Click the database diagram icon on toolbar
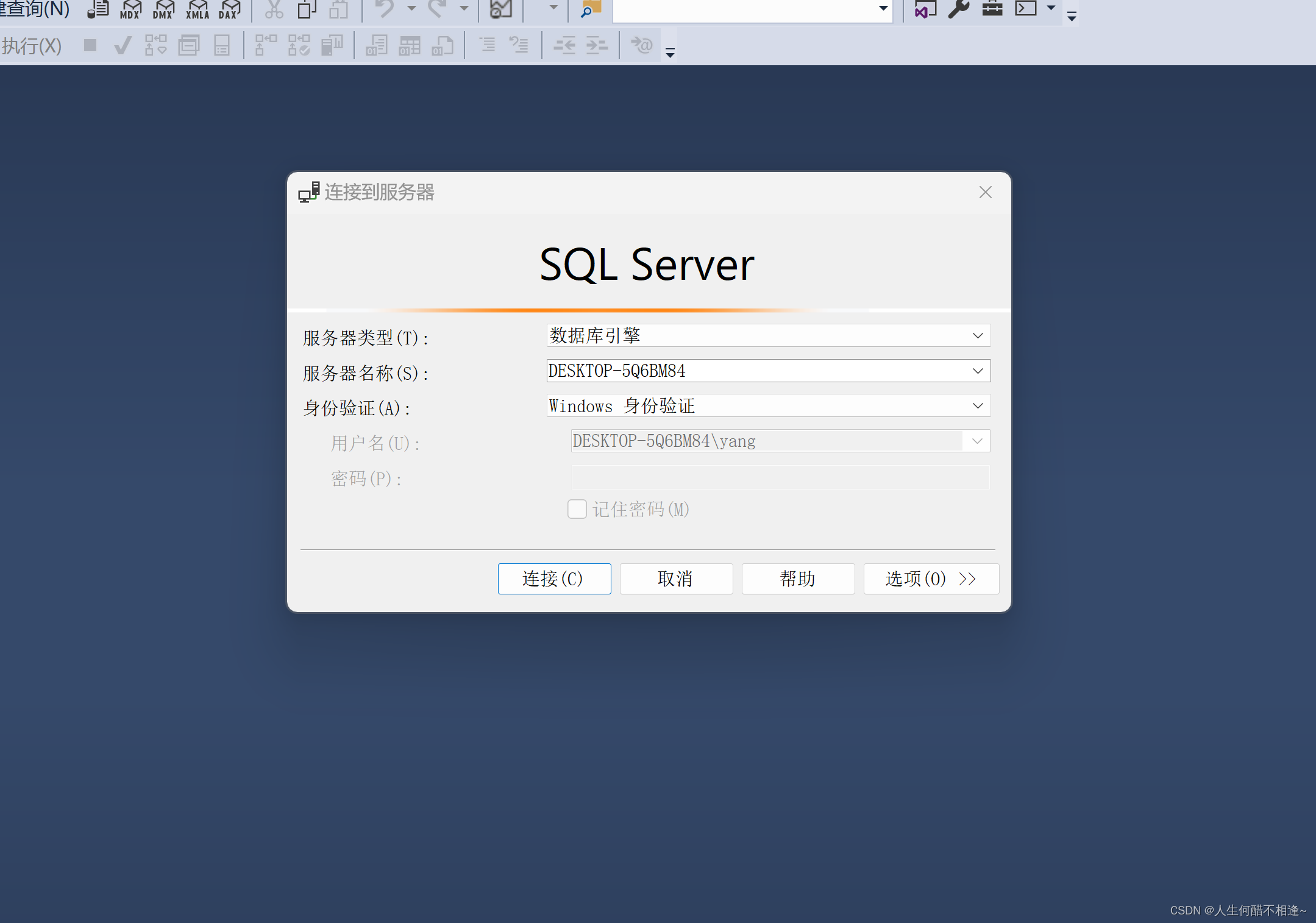 (500, 9)
